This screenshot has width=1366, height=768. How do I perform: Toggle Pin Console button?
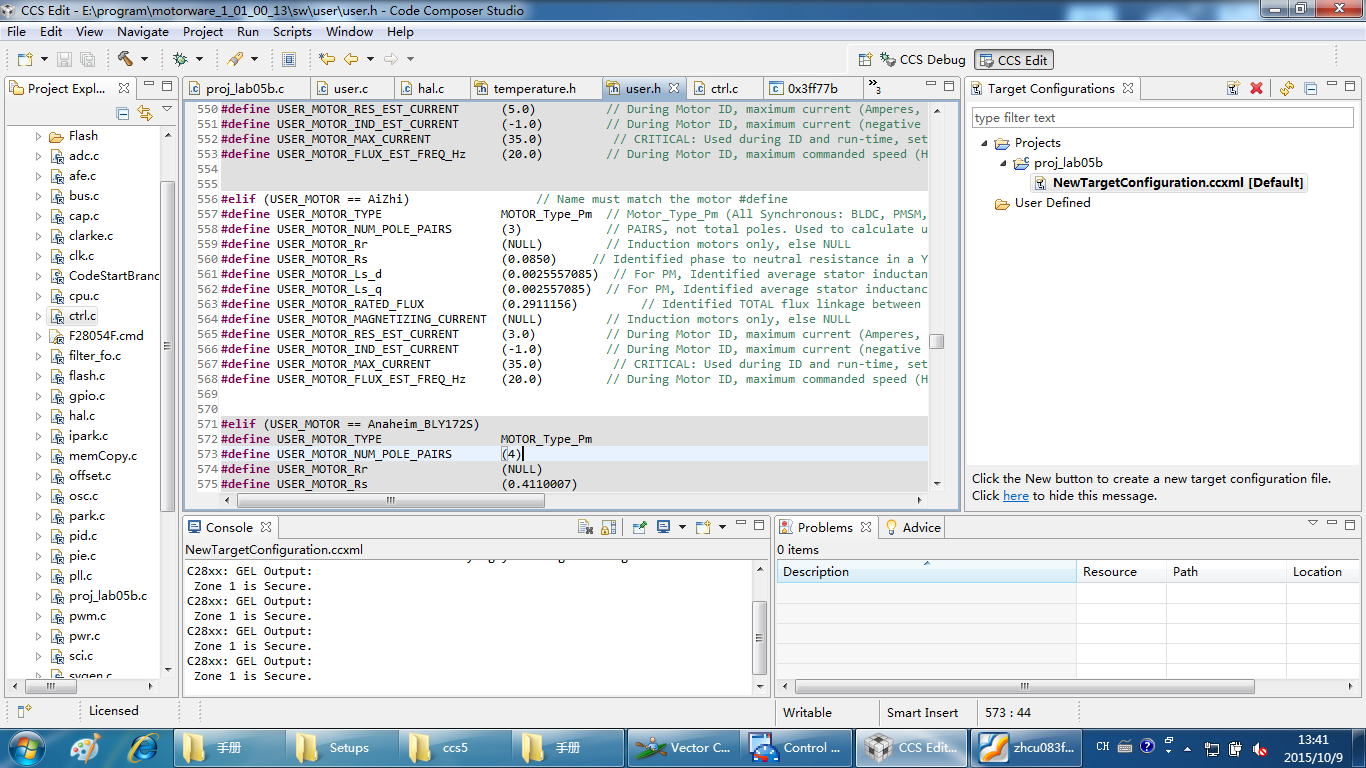(x=640, y=527)
